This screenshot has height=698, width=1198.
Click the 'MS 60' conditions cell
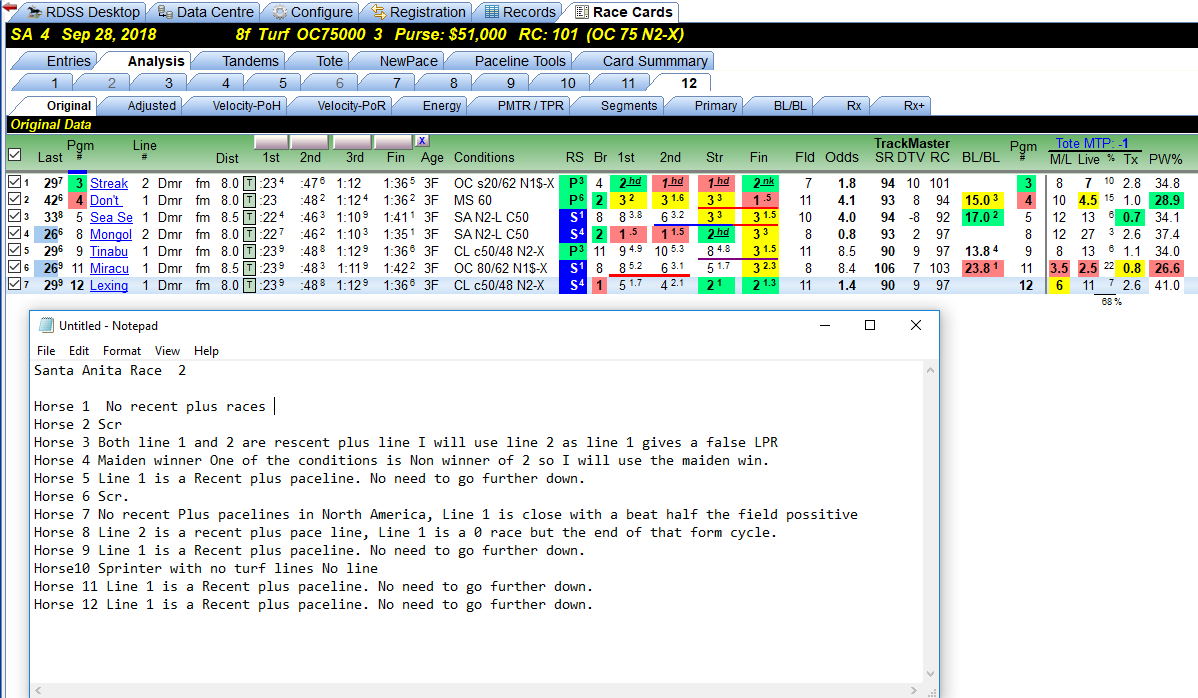473,200
